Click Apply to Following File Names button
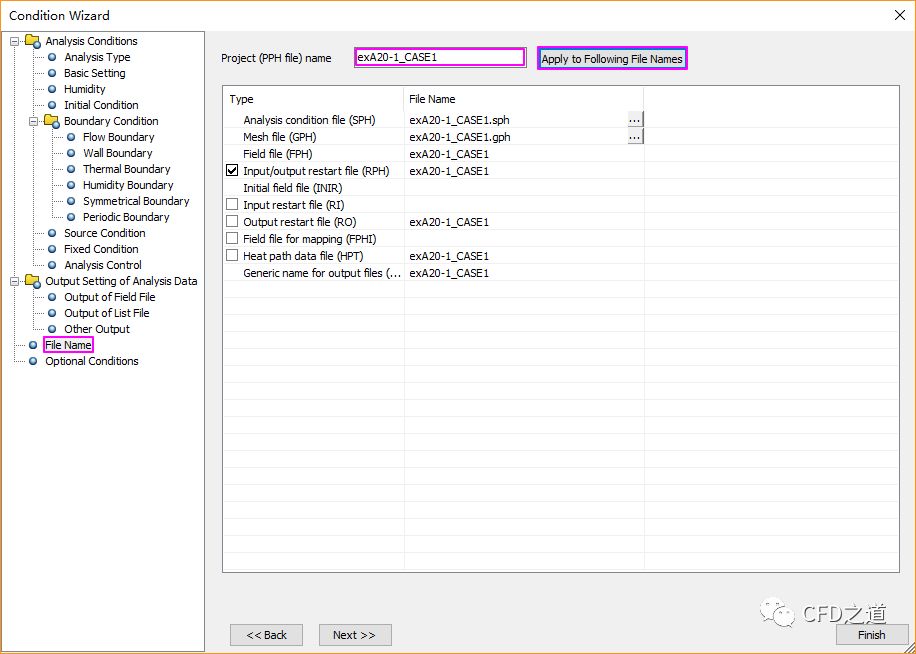Image resolution: width=916 pixels, height=654 pixels. click(611, 59)
